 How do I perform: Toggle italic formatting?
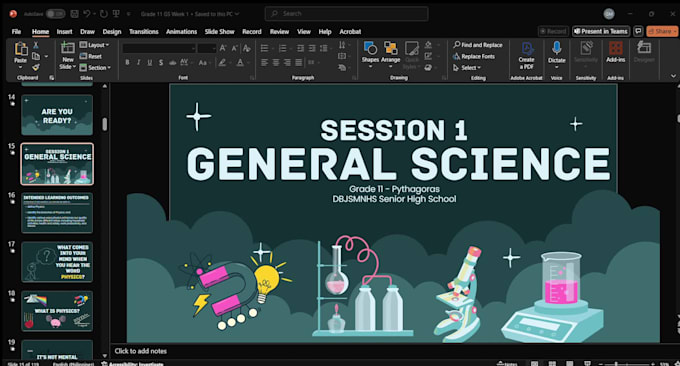[138, 62]
